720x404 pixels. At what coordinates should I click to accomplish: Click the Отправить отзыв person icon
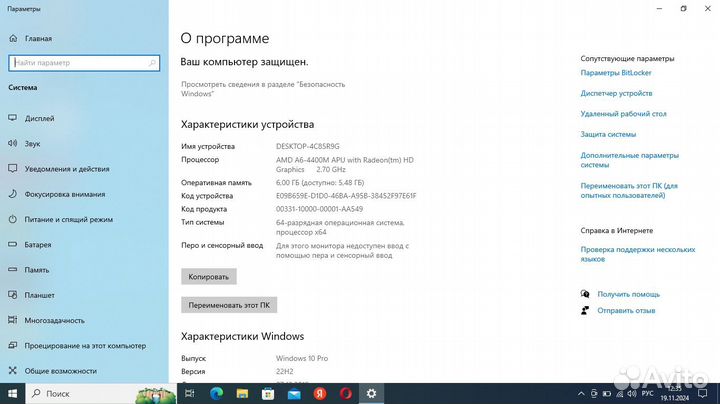[585, 311]
